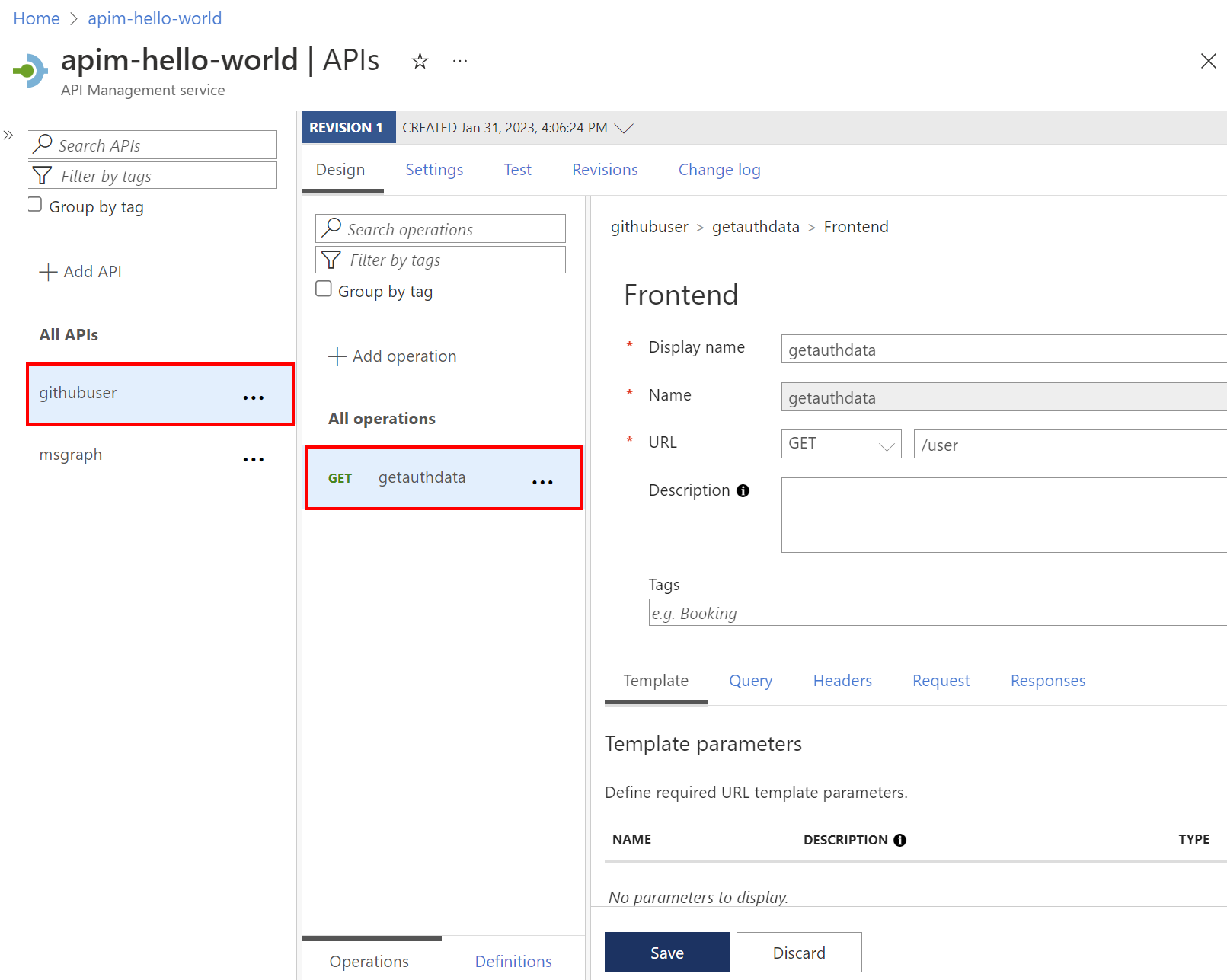Save the Frontend operation changes
The height and width of the screenshot is (980, 1227).
pos(666,952)
